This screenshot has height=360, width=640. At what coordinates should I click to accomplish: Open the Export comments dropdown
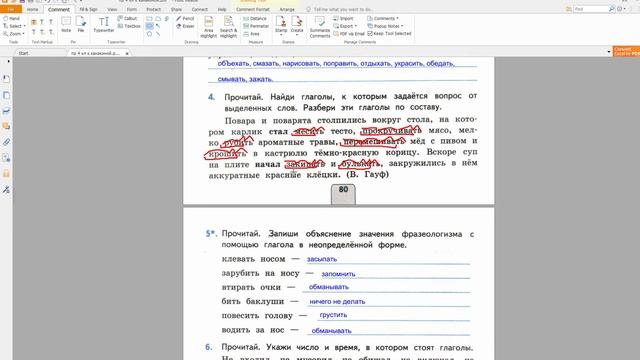[345, 26]
